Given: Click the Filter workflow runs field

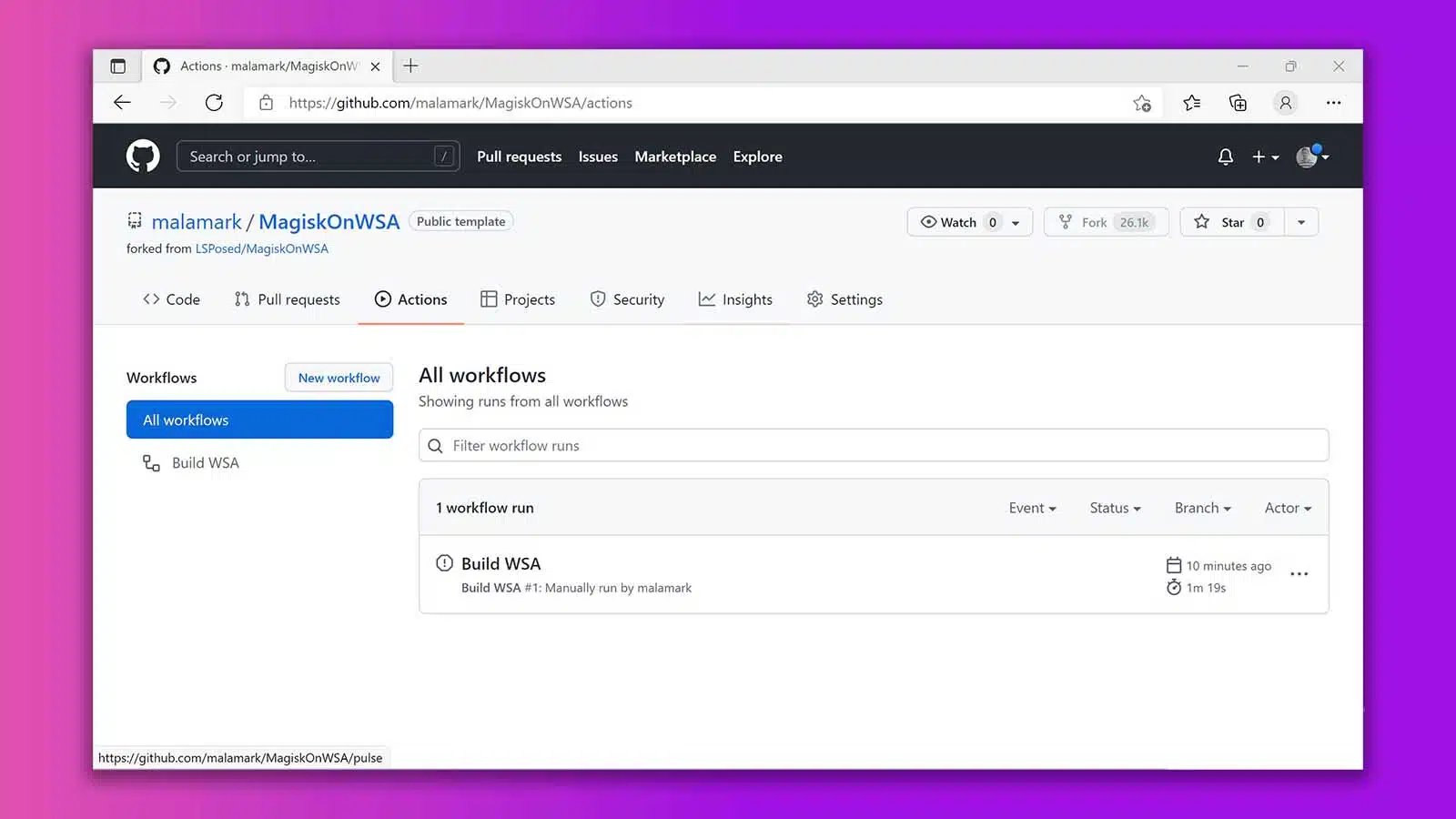Looking at the screenshot, I should pyautogui.click(x=874, y=446).
